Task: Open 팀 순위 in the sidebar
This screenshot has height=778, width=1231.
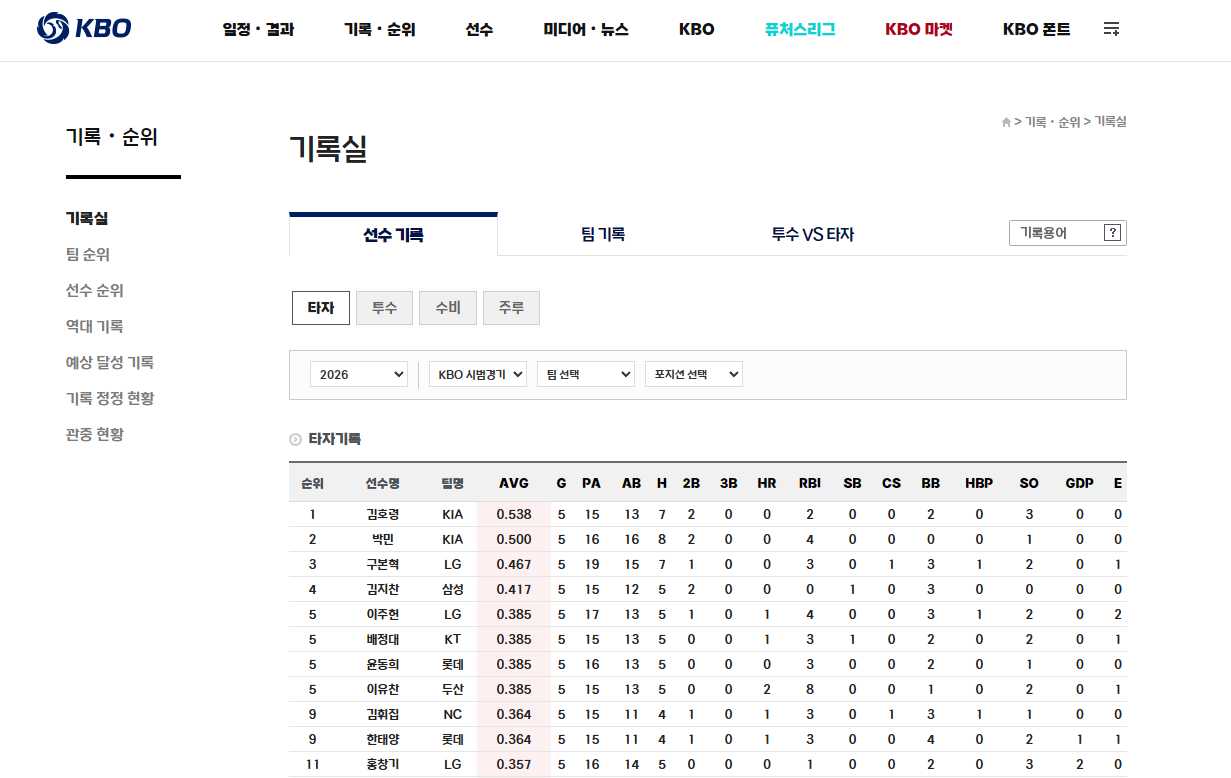Action: point(88,254)
